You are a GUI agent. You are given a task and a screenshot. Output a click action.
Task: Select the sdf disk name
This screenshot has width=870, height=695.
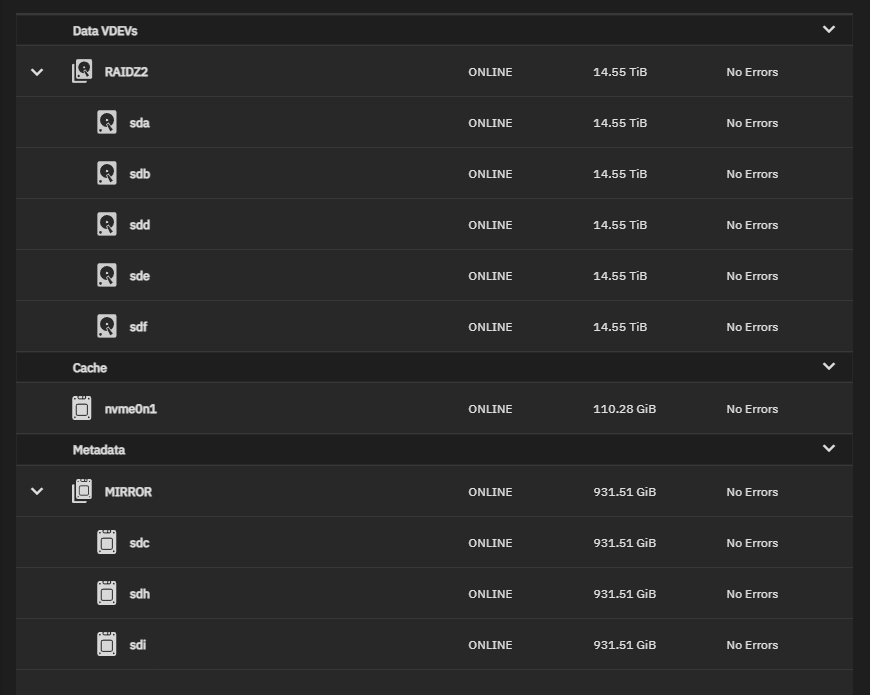coord(138,327)
